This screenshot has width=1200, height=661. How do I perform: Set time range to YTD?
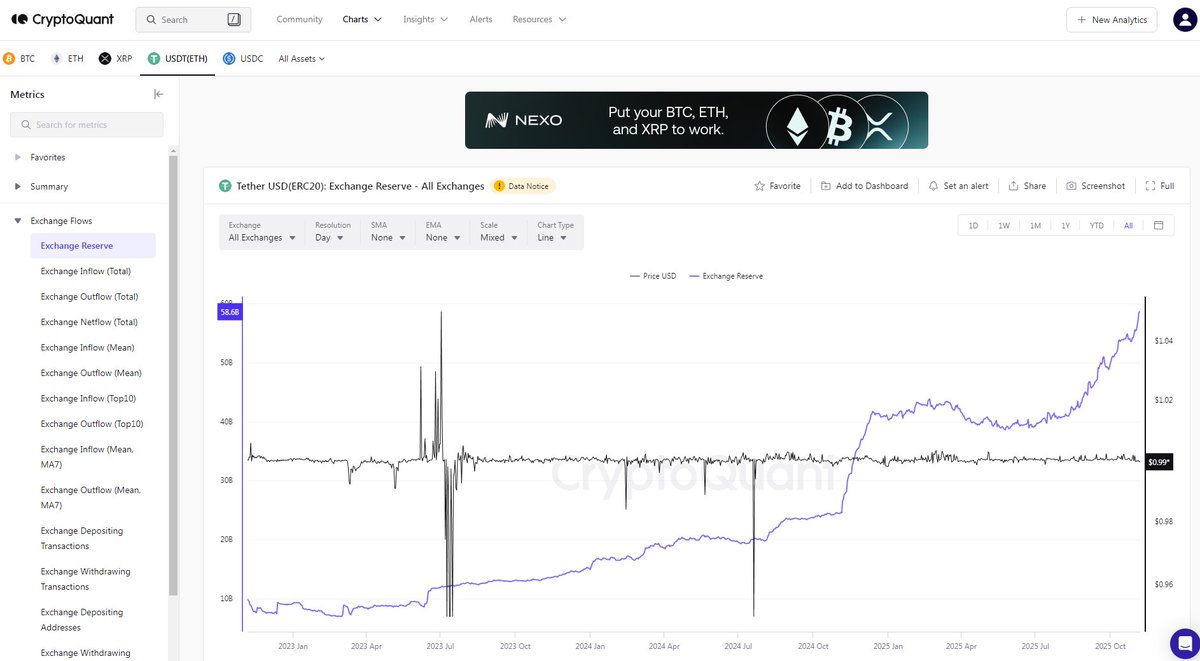tap(1097, 226)
